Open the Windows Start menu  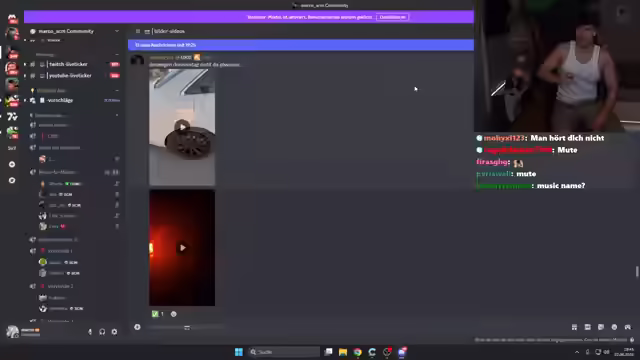239,352
